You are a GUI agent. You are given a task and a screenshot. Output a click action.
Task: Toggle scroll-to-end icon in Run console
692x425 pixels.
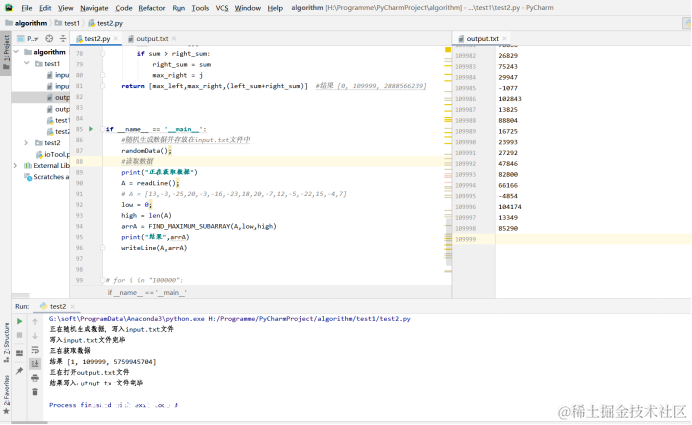pos(35,364)
